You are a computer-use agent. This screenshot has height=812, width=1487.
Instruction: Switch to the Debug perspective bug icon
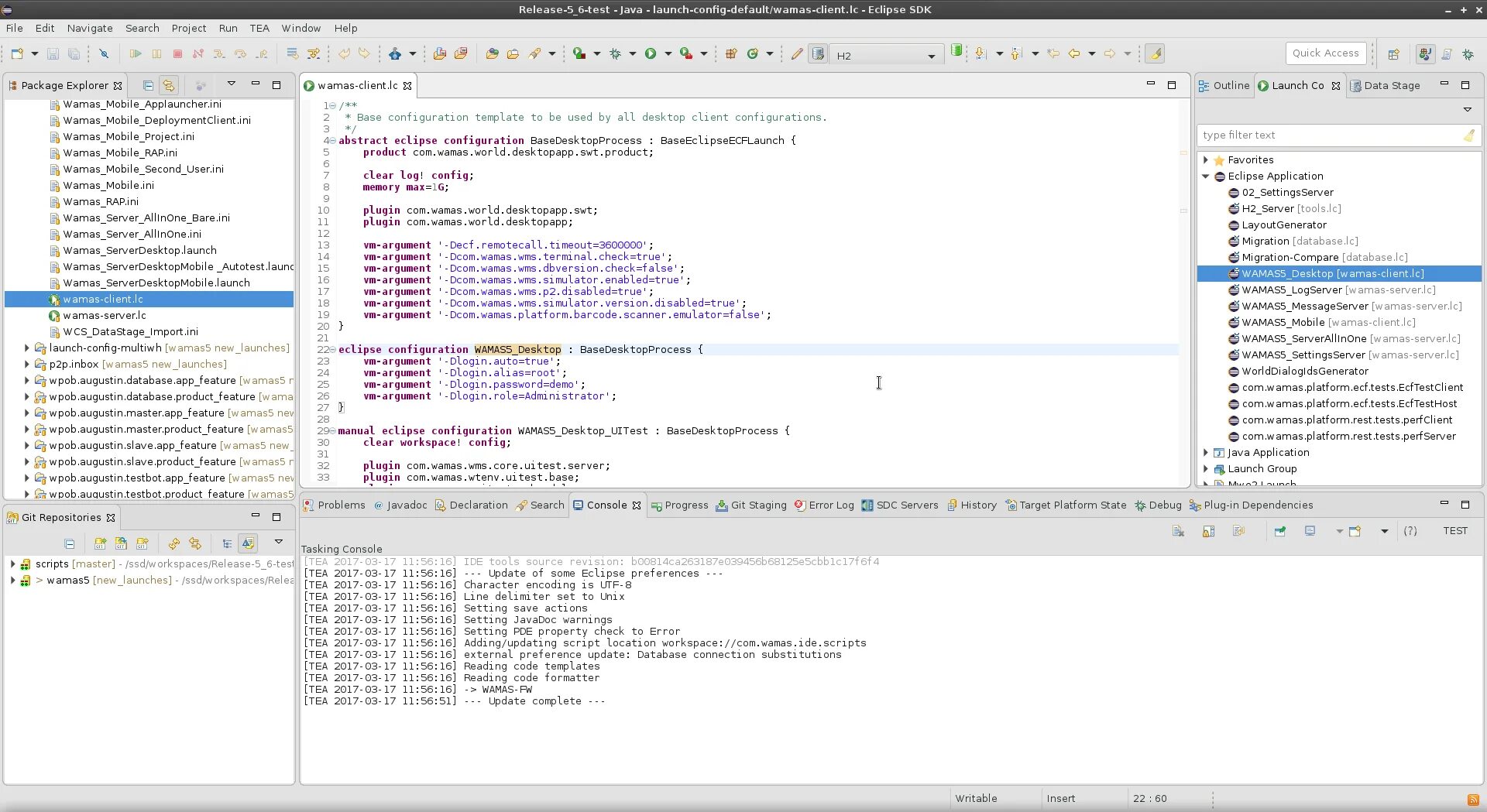1468,54
